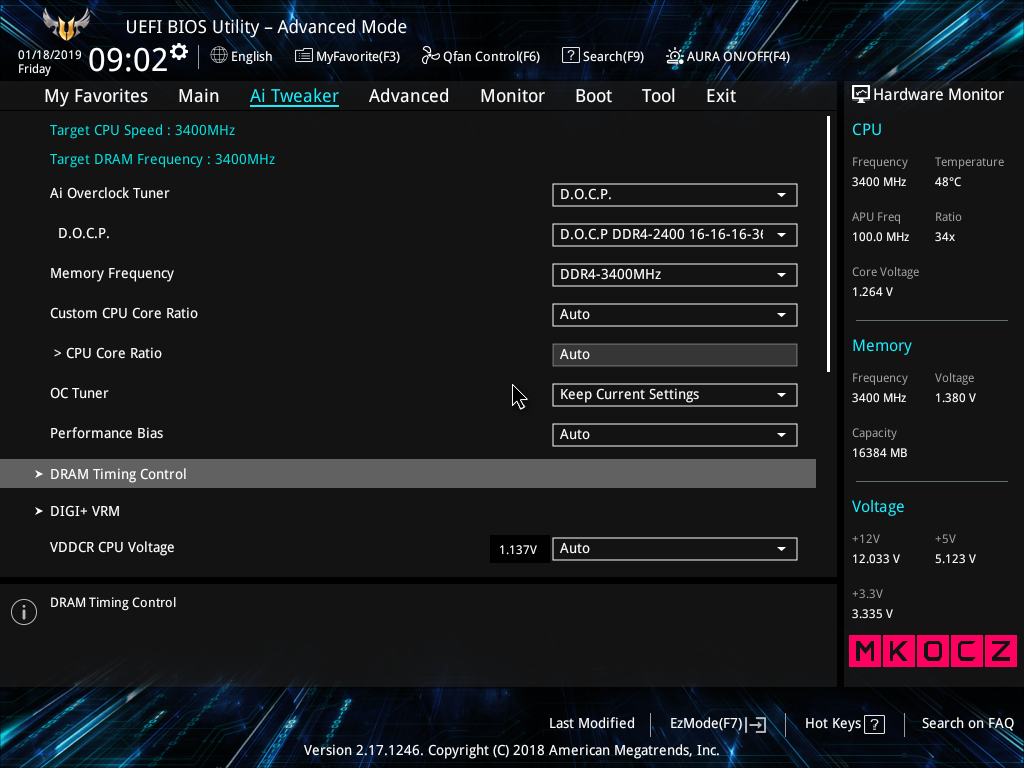Click the Hot Keys question mark icon
This screenshot has height=768, width=1024.
(x=874, y=724)
